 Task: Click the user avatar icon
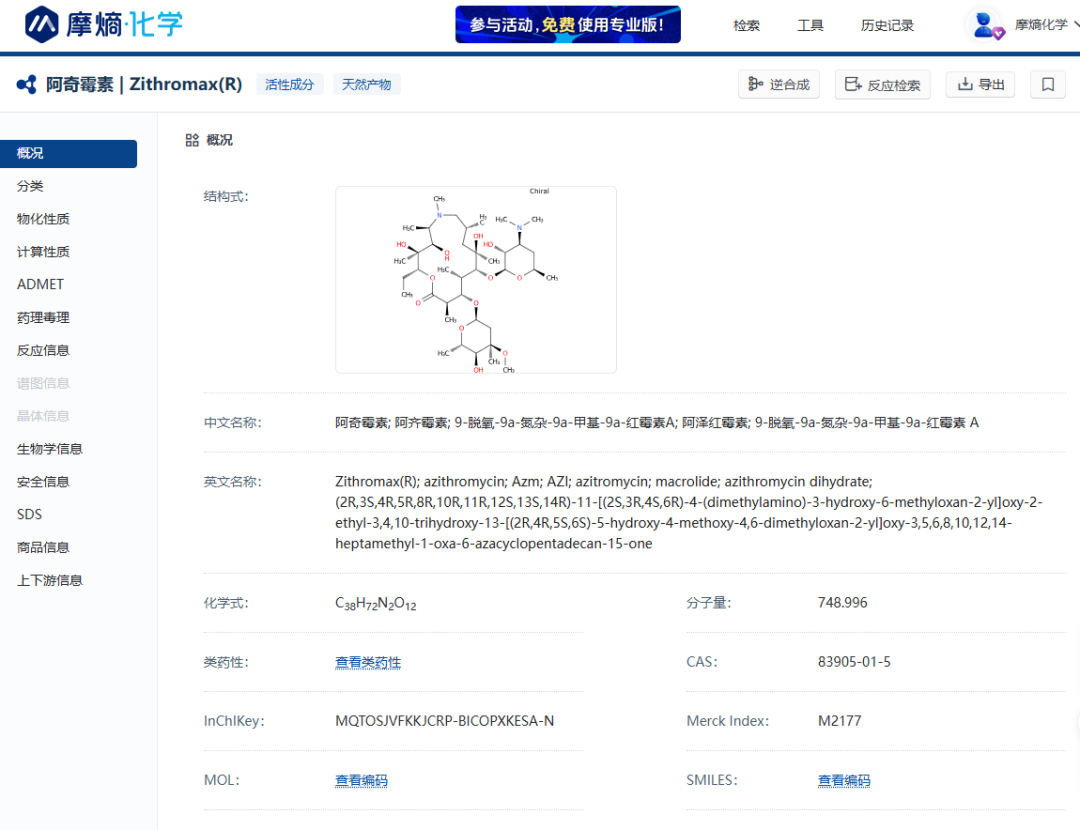[985, 25]
